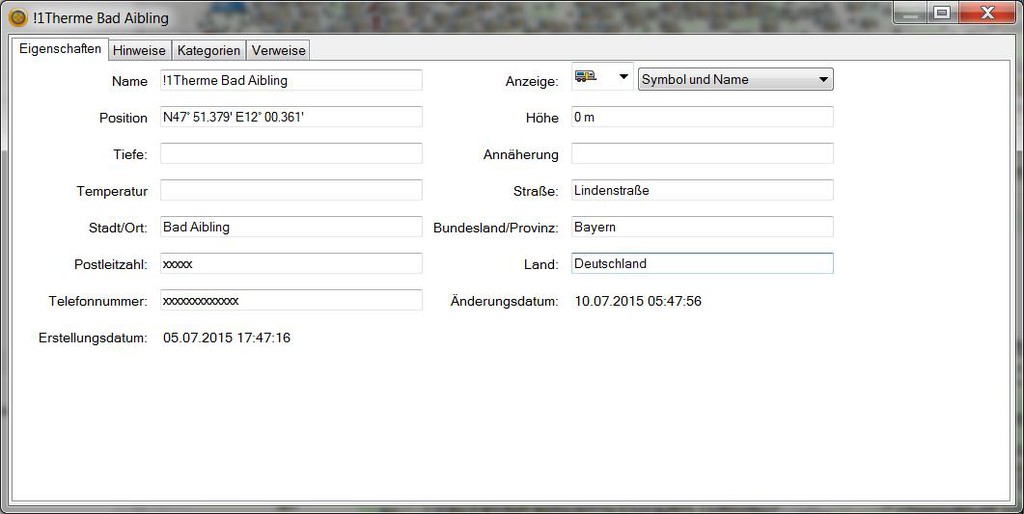Screen dimensions: 1024x514
Task: Click into the empty Tiefe field
Action: pyautogui.click(x=290, y=154)
